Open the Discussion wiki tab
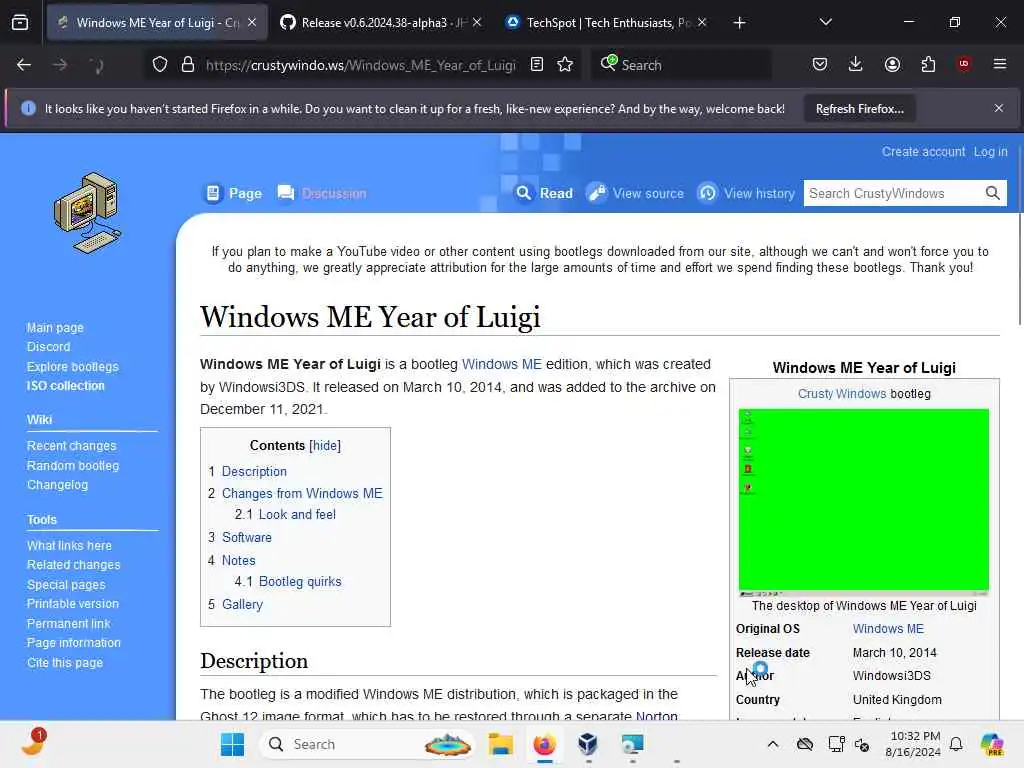The image size is (1024, 768). (322, 193)
